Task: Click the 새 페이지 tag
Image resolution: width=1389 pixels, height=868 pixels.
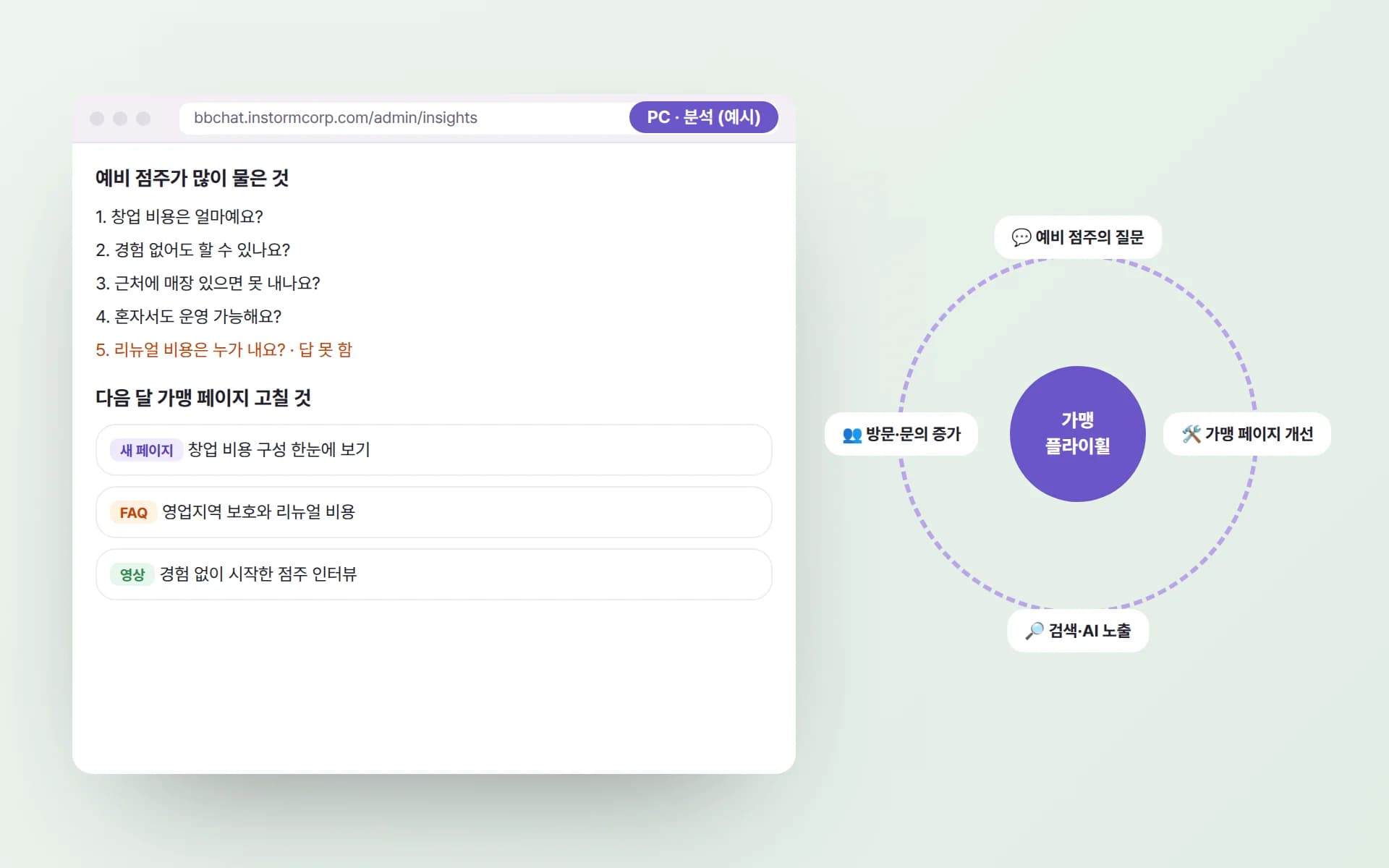Action: point(146,450)
